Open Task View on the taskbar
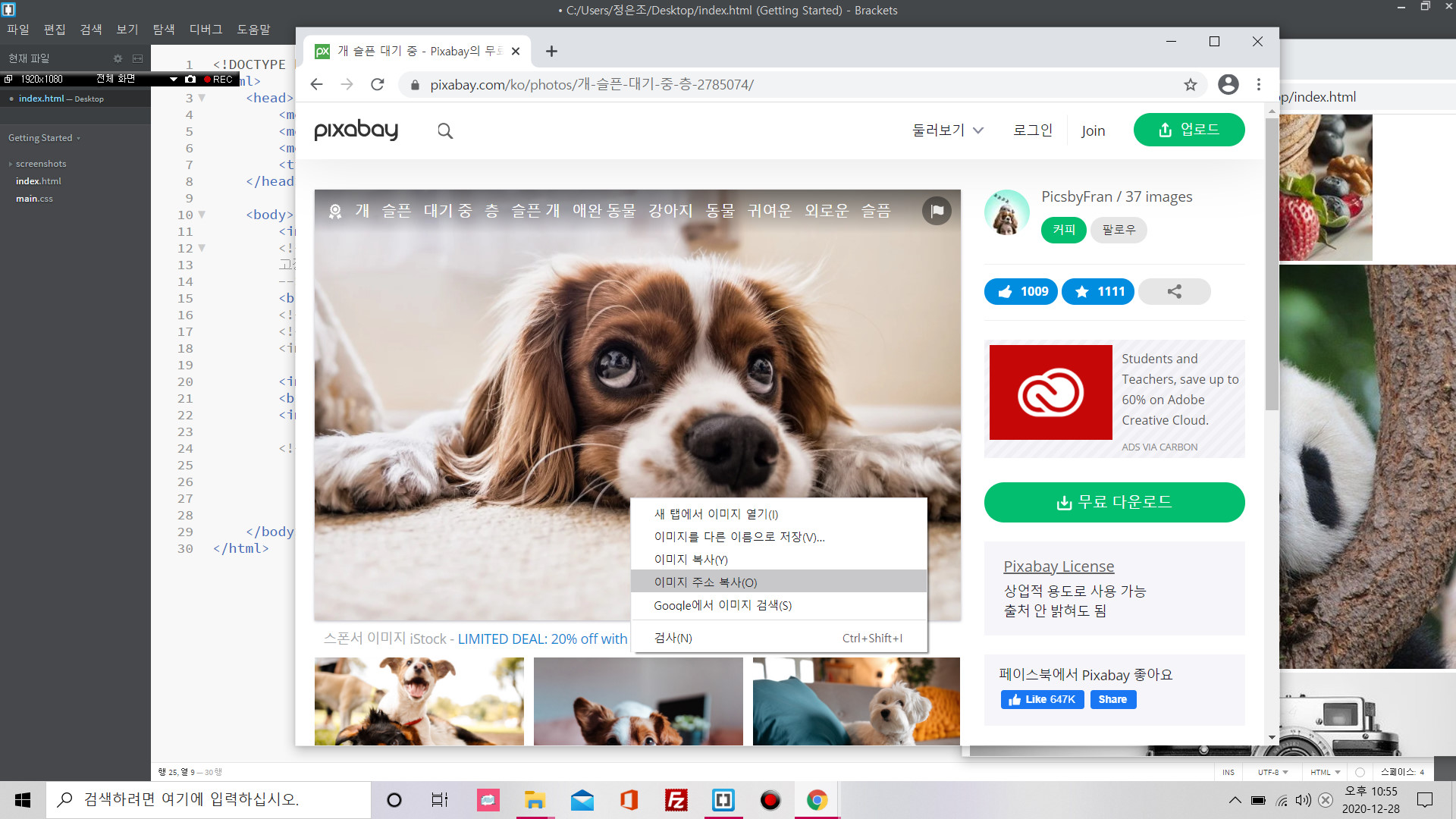1456x819 pixels. 440,800
